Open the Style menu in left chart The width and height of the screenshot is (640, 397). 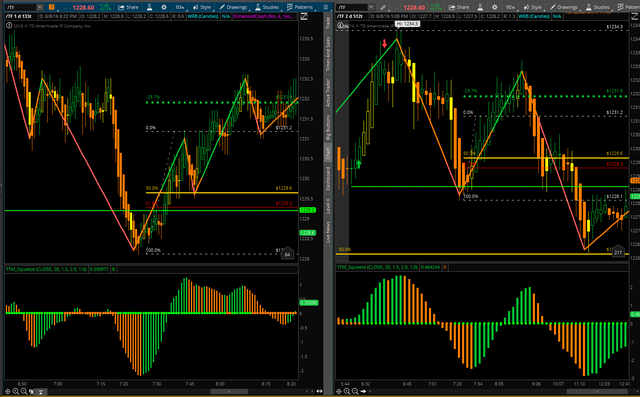[202, 7]
